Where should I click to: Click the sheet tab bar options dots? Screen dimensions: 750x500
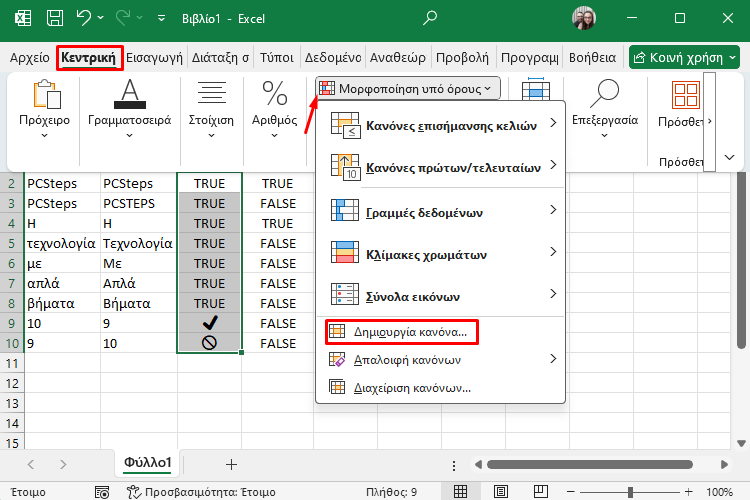453,465
